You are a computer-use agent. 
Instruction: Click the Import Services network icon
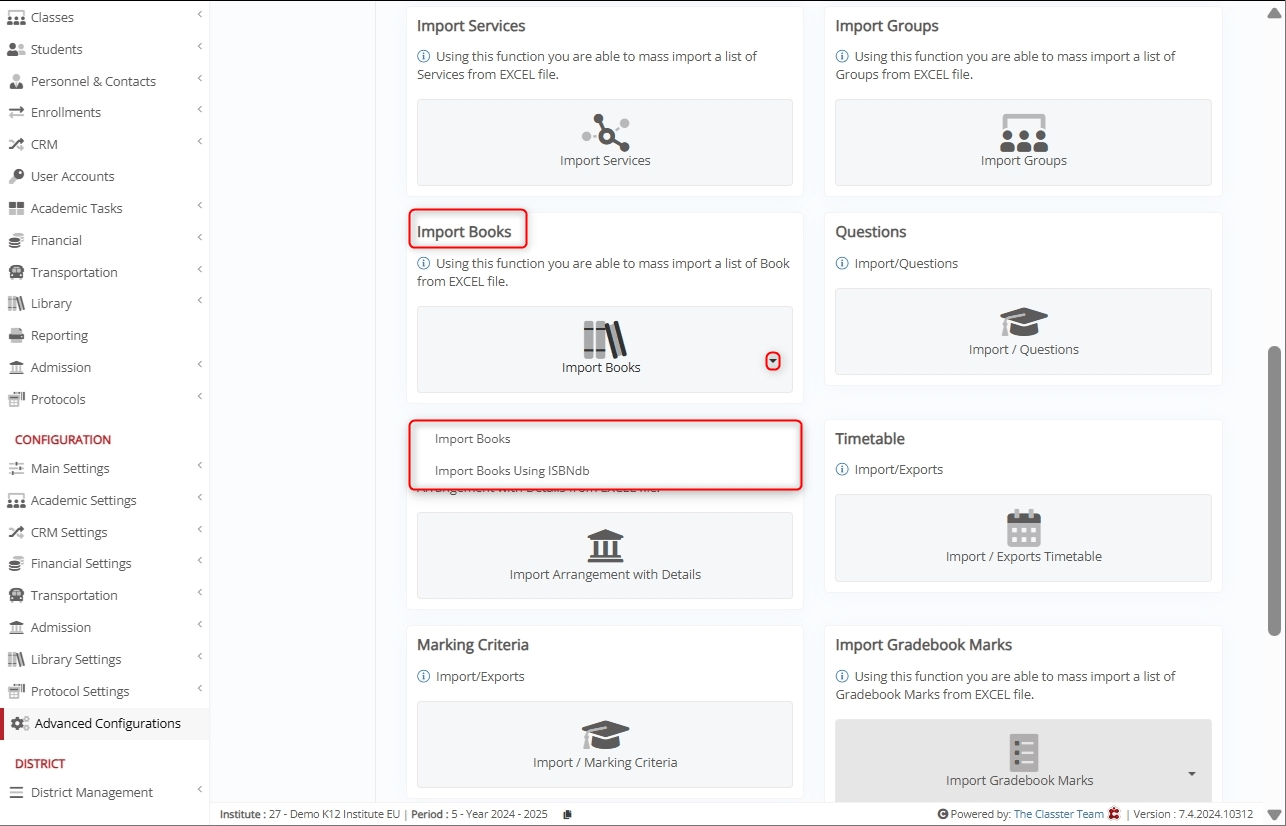pos(605,132)
